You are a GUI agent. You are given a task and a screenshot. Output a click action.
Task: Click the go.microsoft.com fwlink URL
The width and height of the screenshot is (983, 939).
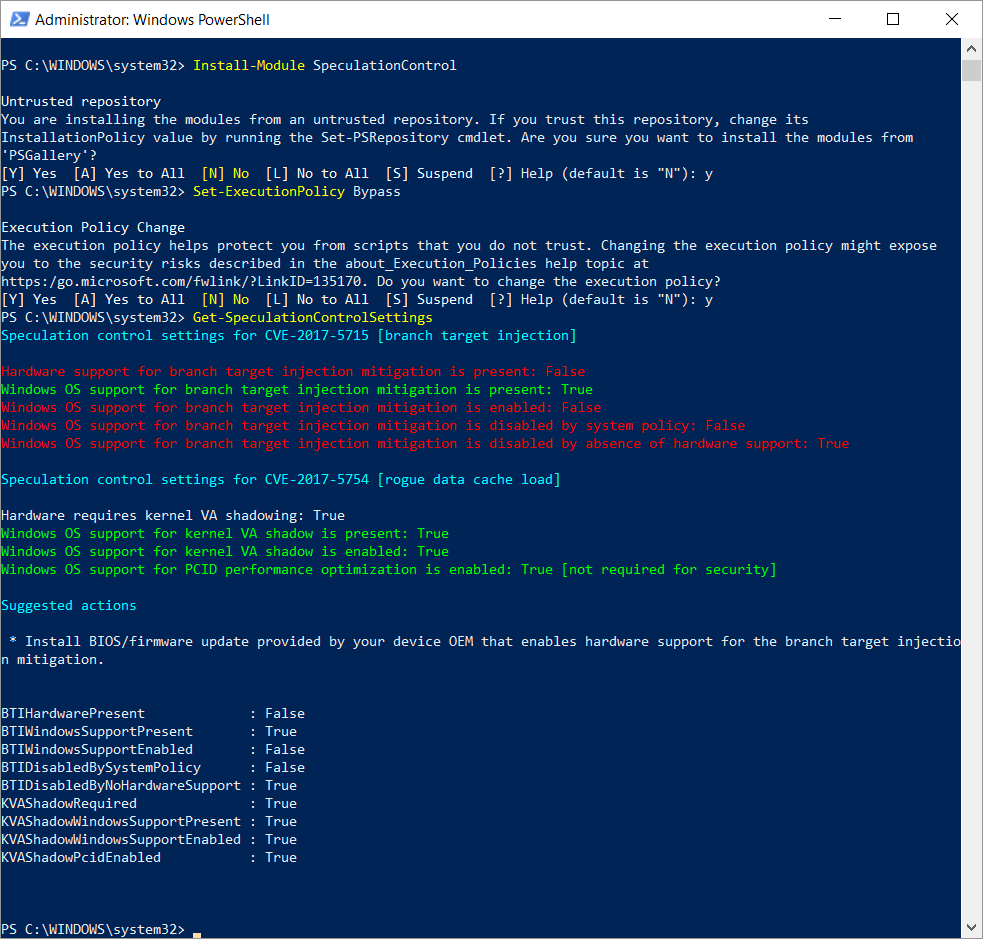click(x=189, y=282)
